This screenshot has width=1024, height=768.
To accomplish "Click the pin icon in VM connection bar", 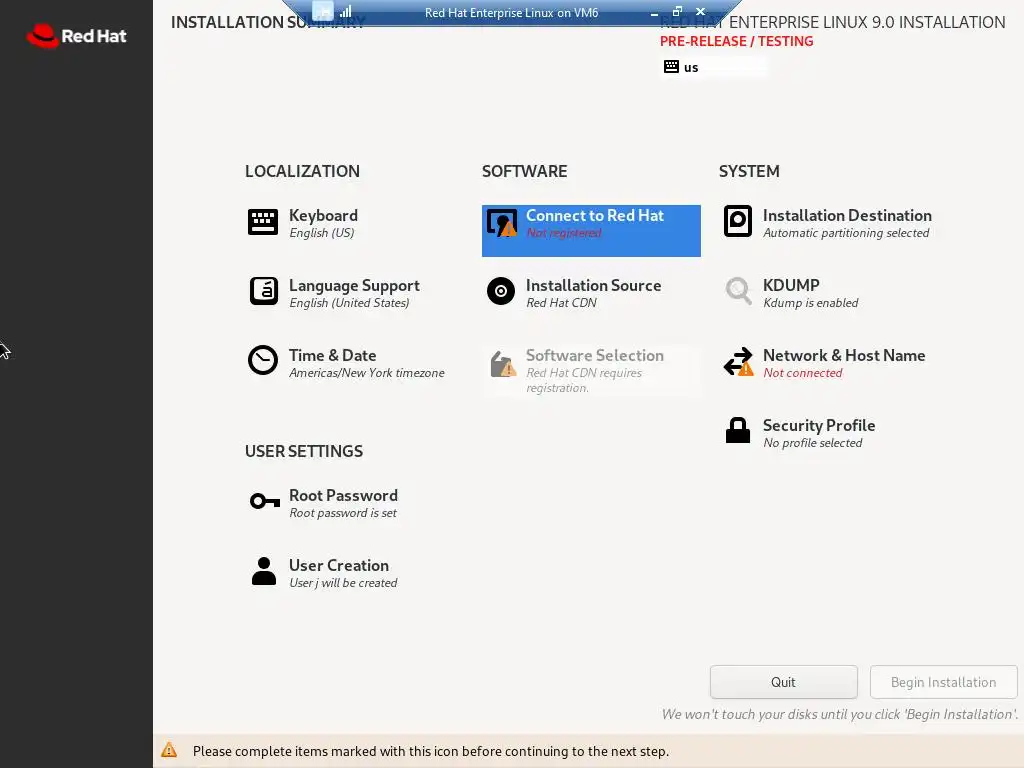I will [323, 11].
